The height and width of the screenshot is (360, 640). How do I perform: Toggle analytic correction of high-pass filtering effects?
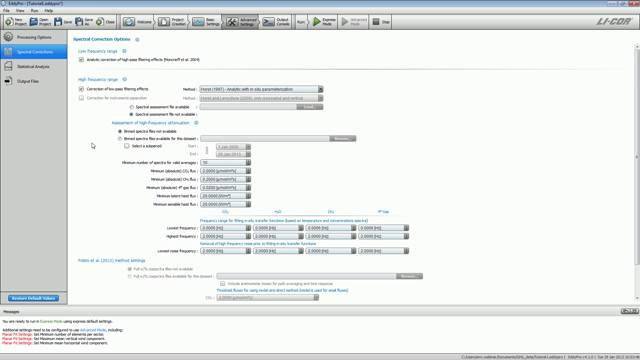tap(81, 60)
